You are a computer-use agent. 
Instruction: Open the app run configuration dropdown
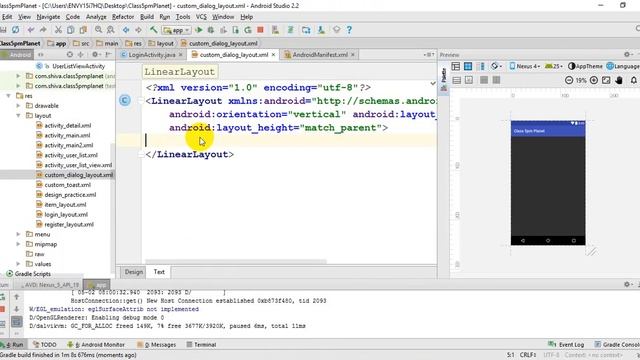pos(176,30)
